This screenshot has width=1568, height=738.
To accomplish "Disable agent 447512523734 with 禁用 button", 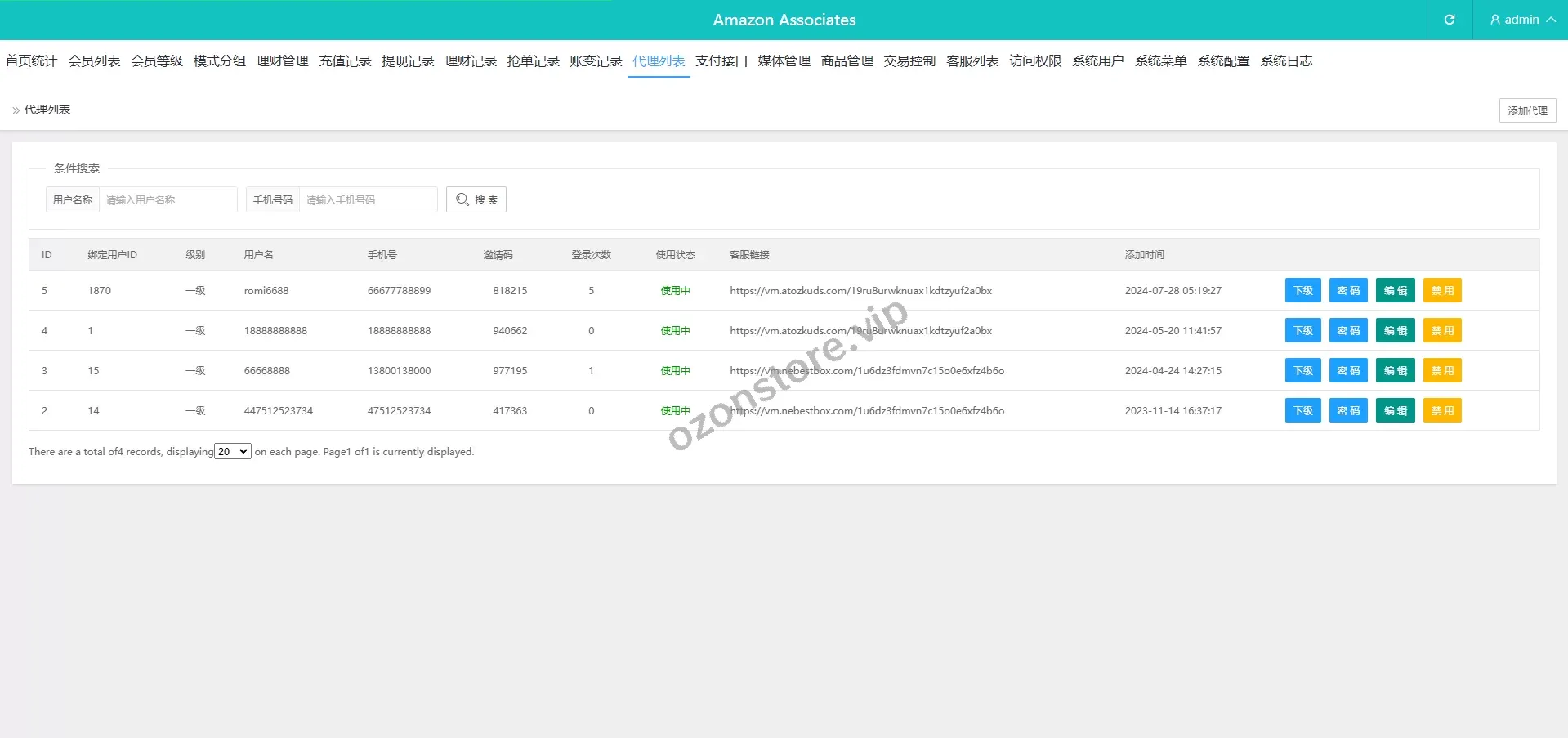I will (x=1441, y=411).
